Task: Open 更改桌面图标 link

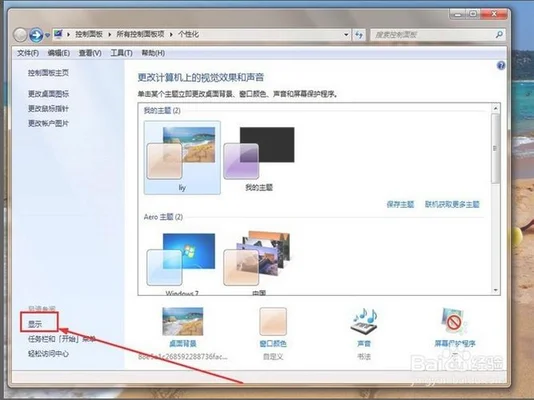Action: pyautogui.click(x=48, y=94)
